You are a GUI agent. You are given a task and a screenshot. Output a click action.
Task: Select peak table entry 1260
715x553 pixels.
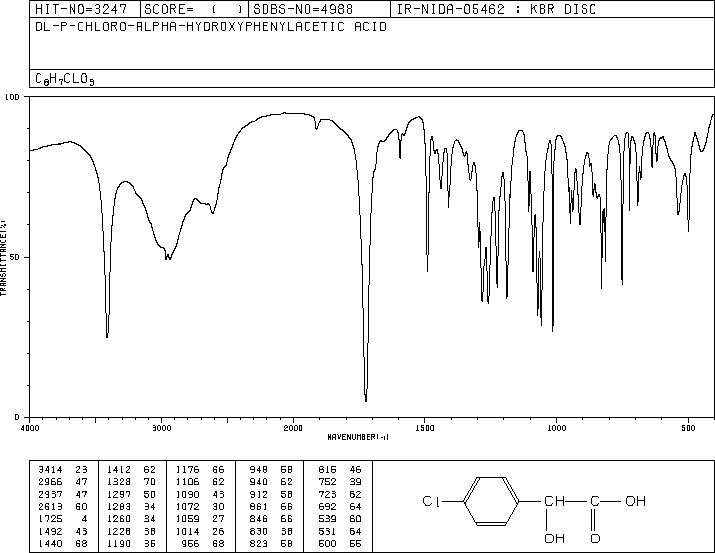coord(131,519)
